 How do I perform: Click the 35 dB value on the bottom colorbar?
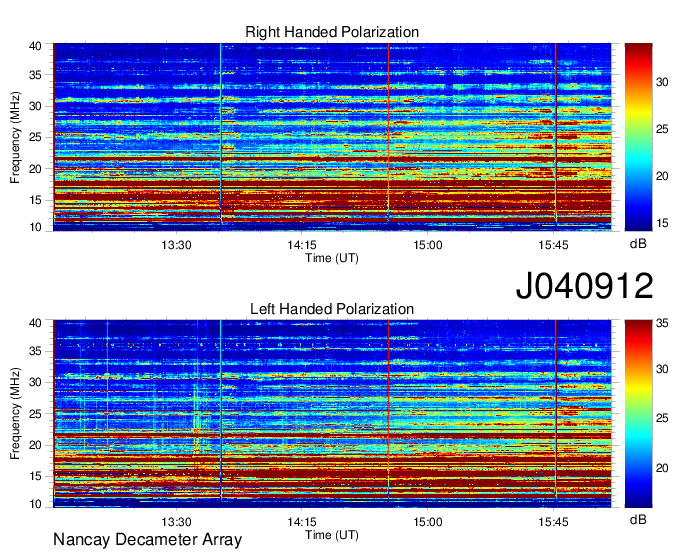click(662, 323)
